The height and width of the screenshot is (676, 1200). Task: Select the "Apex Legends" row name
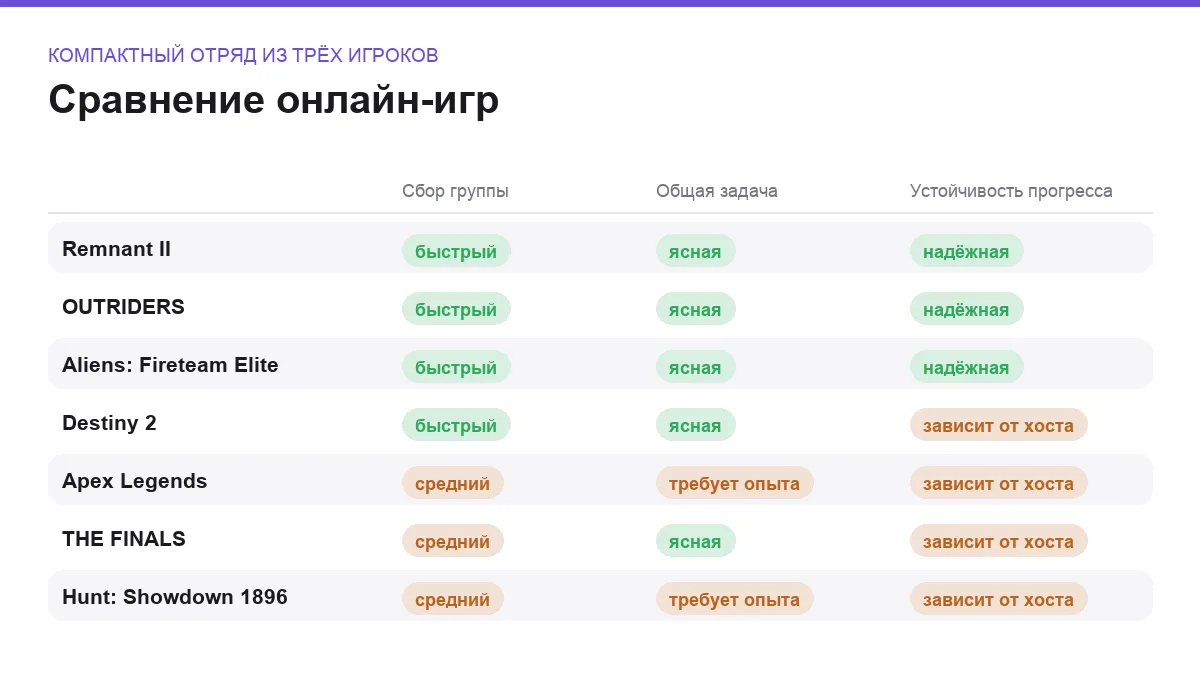pos(134,481)
